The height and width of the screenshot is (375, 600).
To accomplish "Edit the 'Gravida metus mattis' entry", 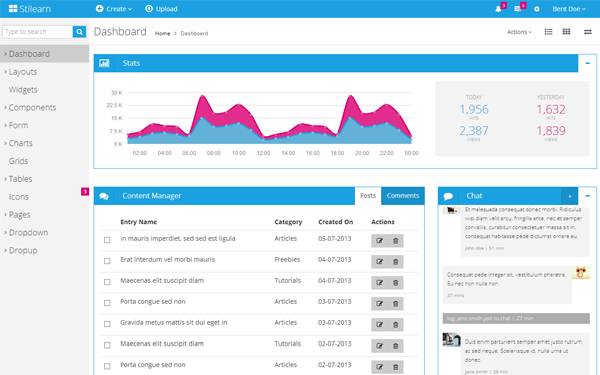I will coord(380,325).
